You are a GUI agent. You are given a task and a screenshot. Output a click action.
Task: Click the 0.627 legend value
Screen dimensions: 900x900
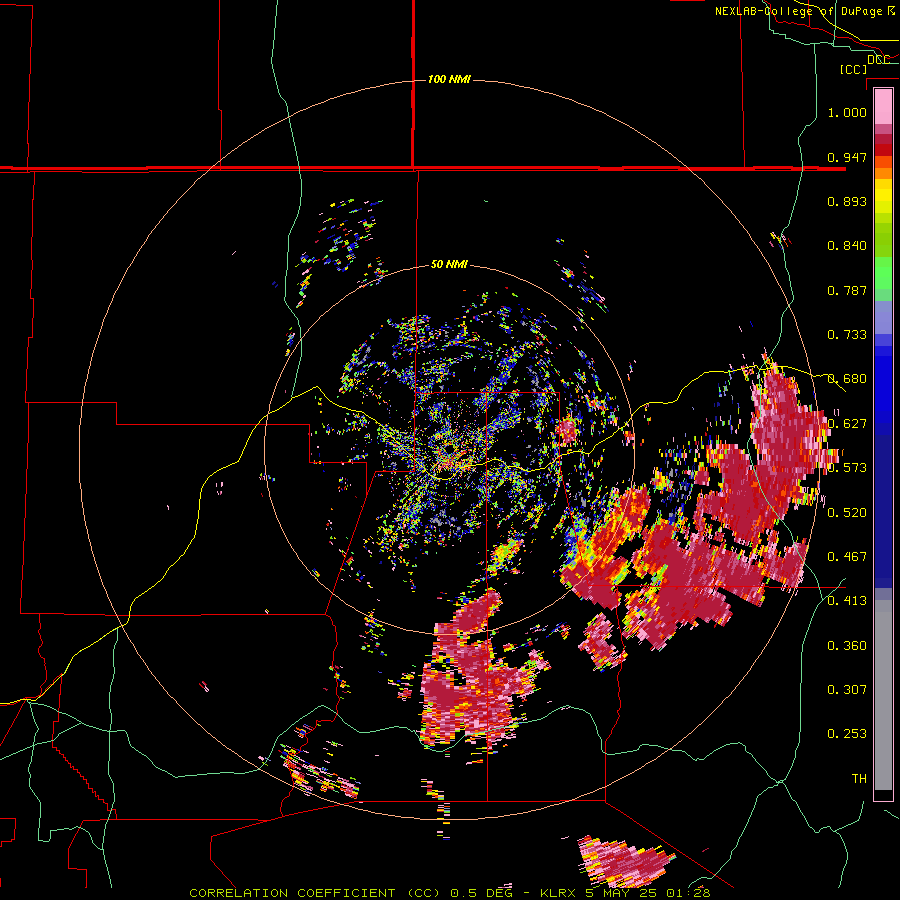point(847,424)
